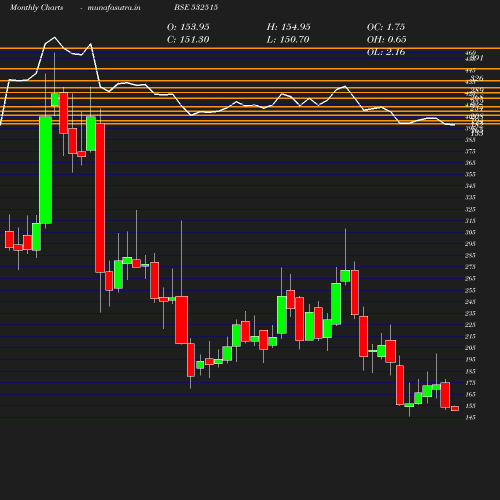Click the 305 price axis label
This screenshot has height=500, width=500.
[470, 232]
